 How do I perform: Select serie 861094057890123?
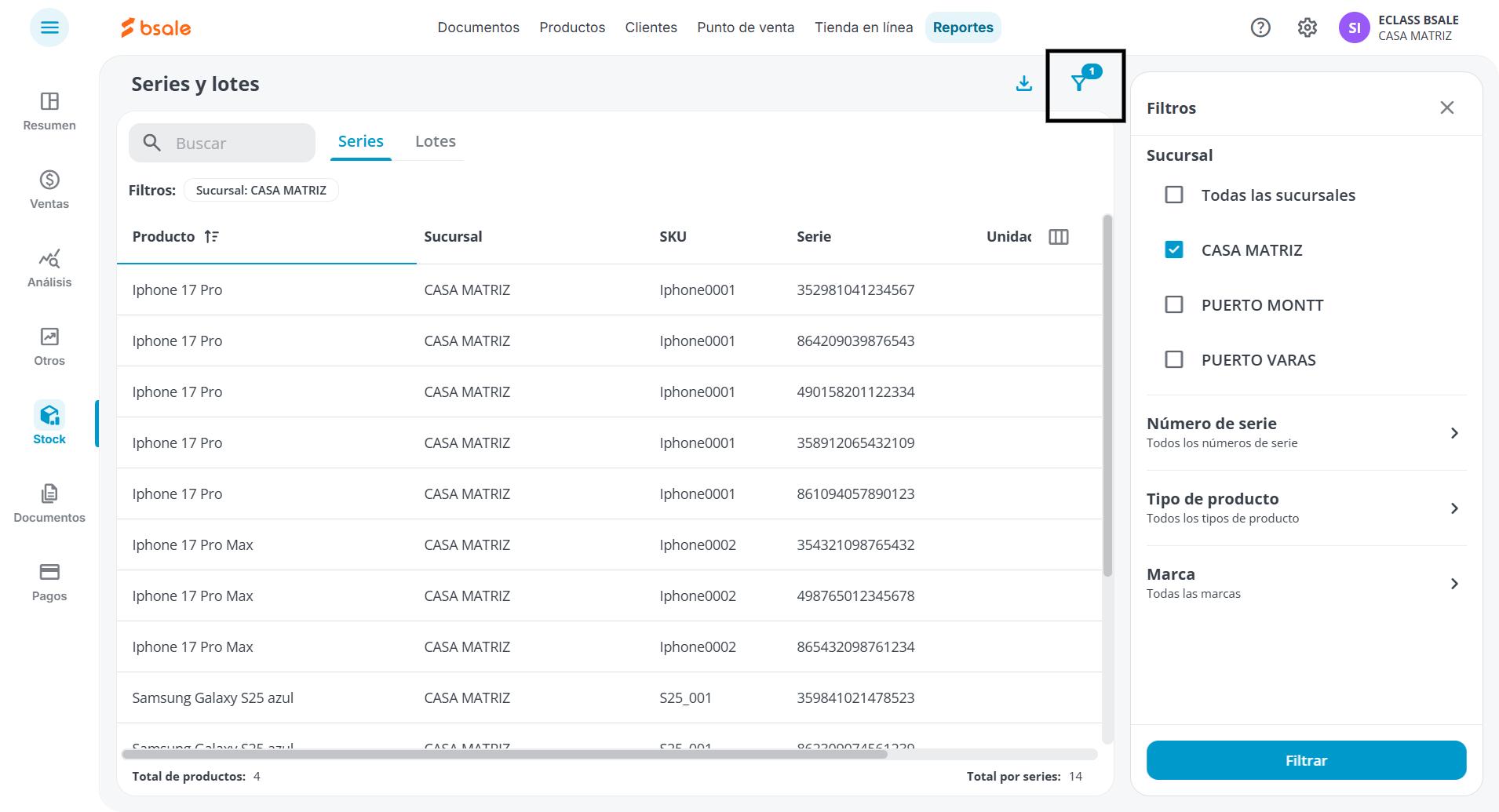click(855, 493)
